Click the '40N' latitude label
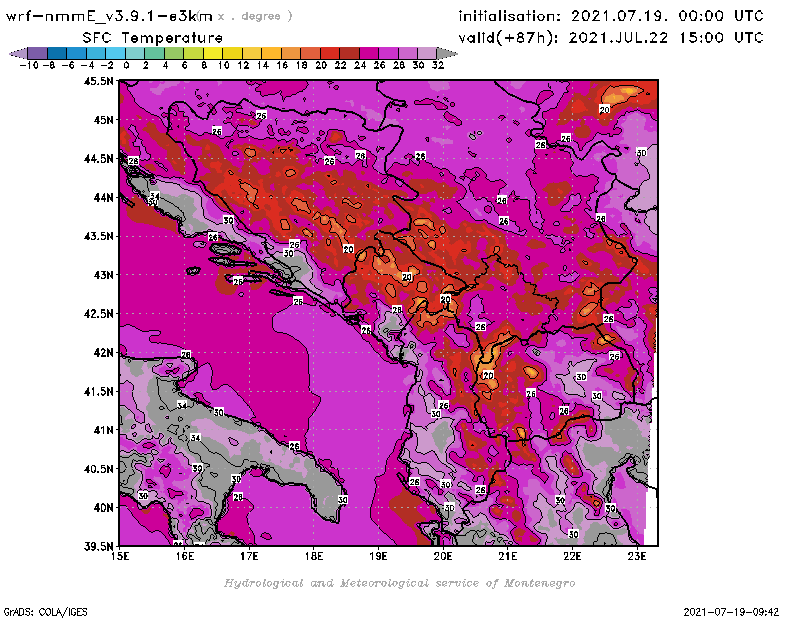The image size is (800, 618). point(103,508)
